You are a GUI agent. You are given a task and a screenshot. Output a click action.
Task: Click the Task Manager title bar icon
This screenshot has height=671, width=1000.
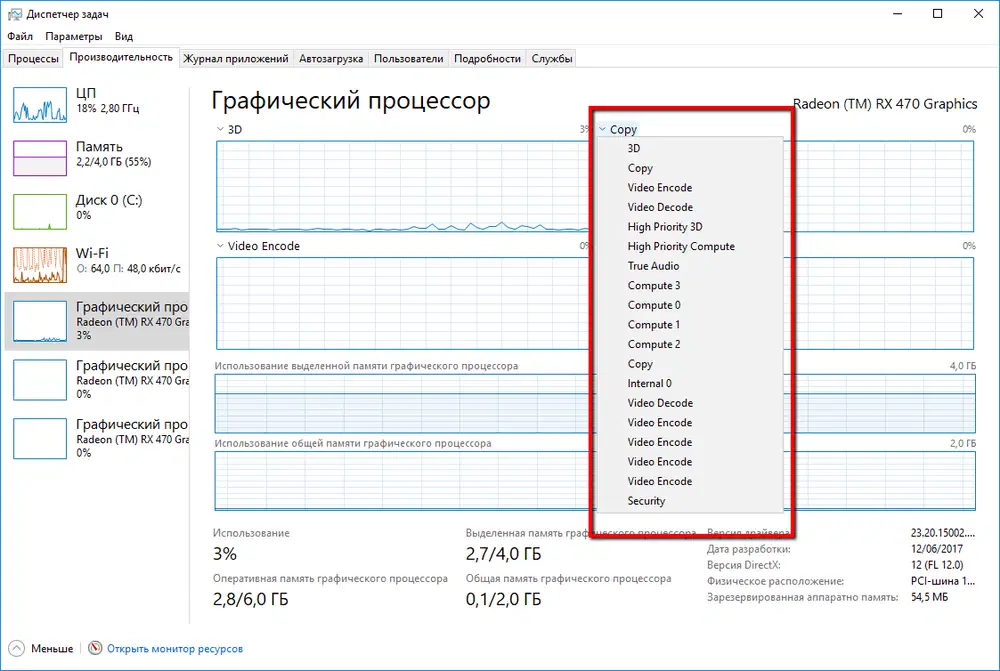[14, 13]
